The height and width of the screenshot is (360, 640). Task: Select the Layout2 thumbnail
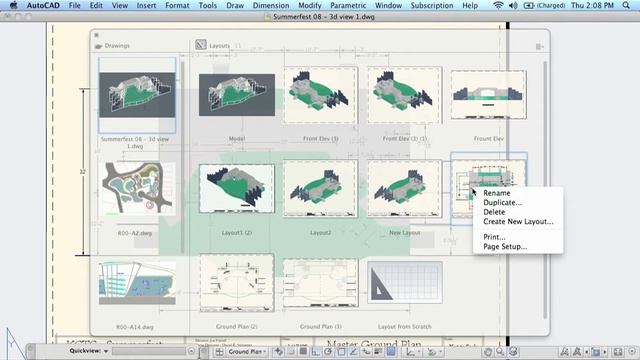(x=320, y=188)
